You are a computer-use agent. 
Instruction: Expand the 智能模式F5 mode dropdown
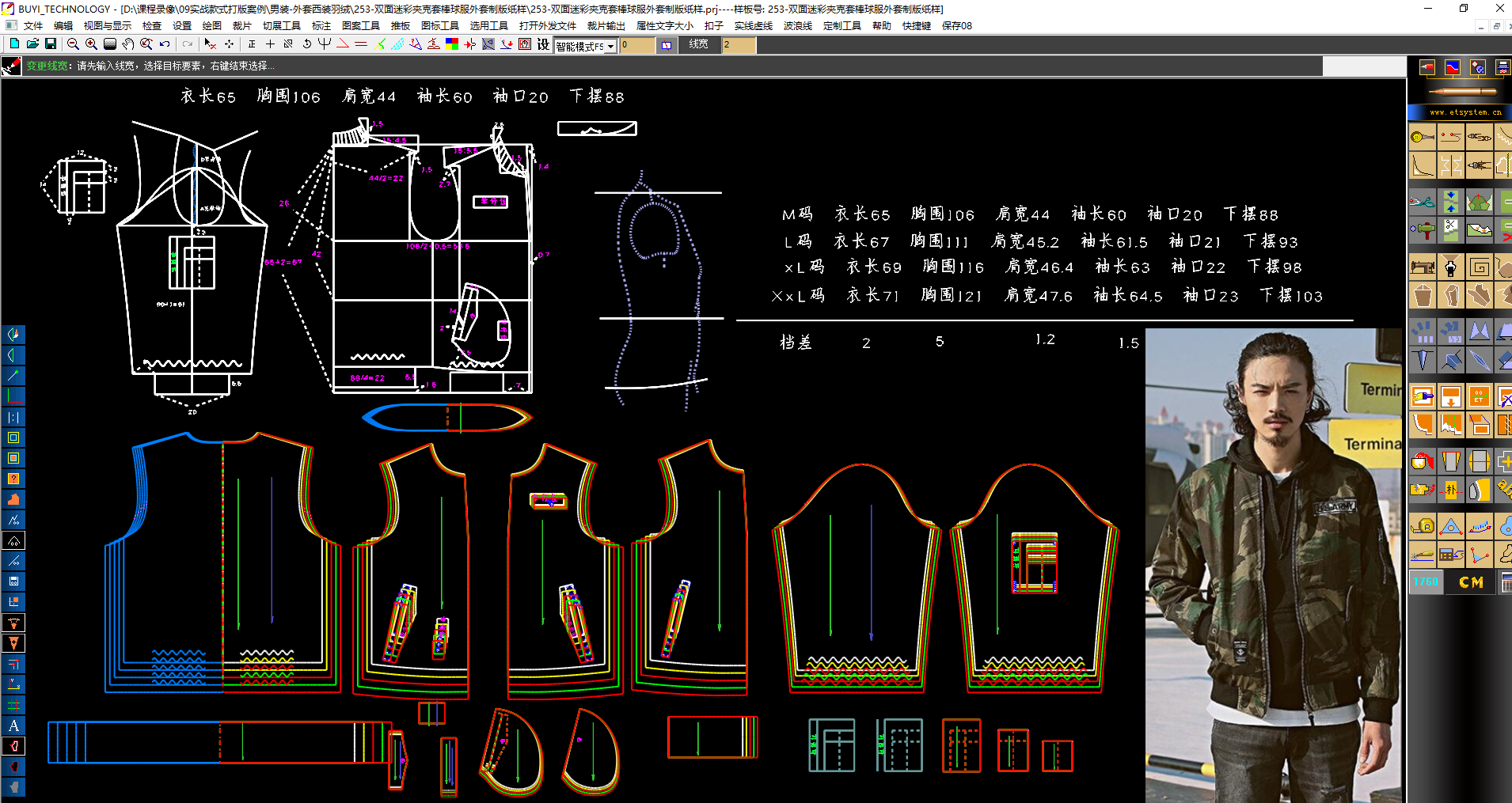(610, 47)
